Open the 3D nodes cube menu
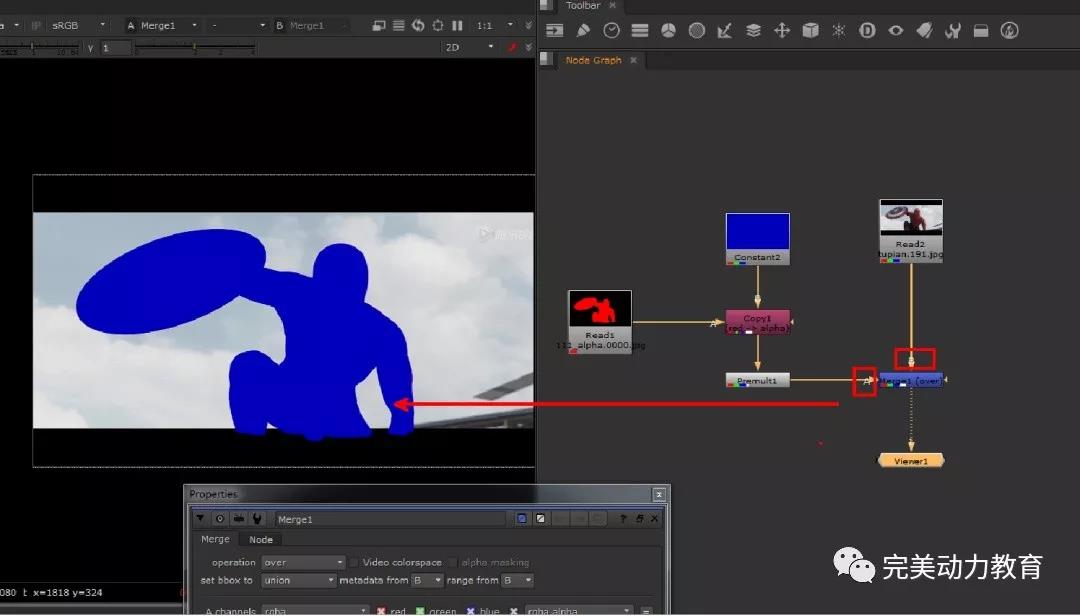The image size is (1080, 616). pyautogui.click(x=811, y=30)
